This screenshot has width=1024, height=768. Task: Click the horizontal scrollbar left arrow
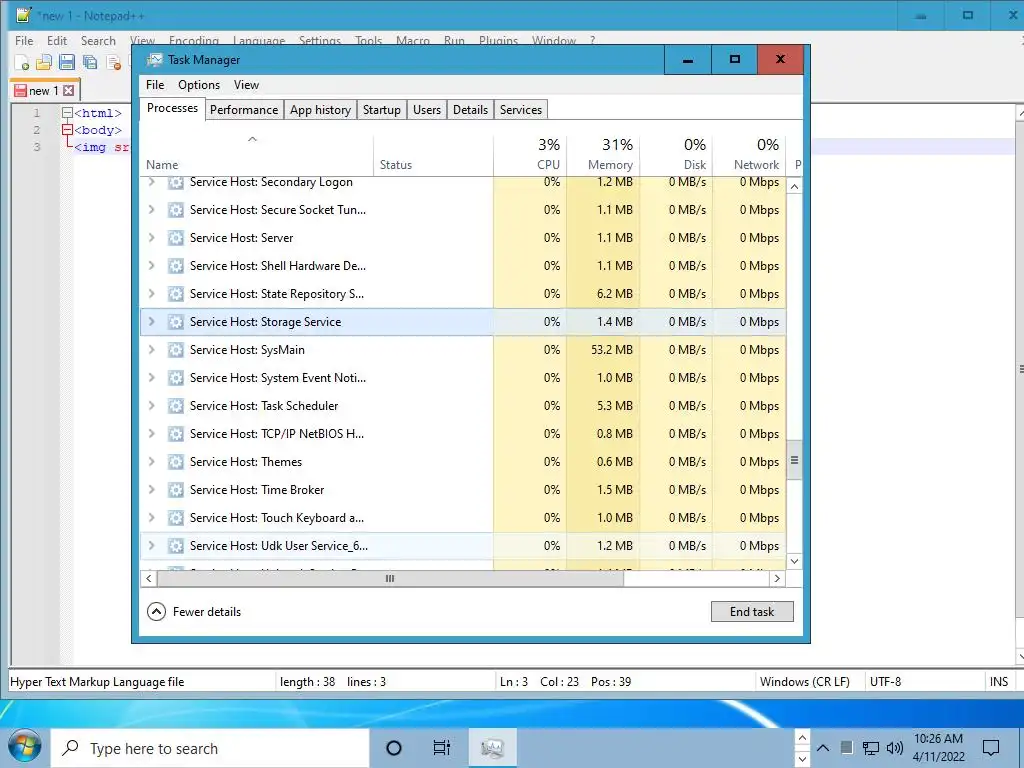click(x=149, y=579)
